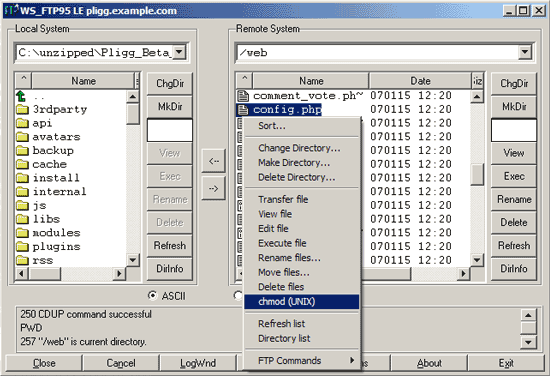550x376 pixels.
Task: Choose Delete files menu item
Action: coord(302,287)
